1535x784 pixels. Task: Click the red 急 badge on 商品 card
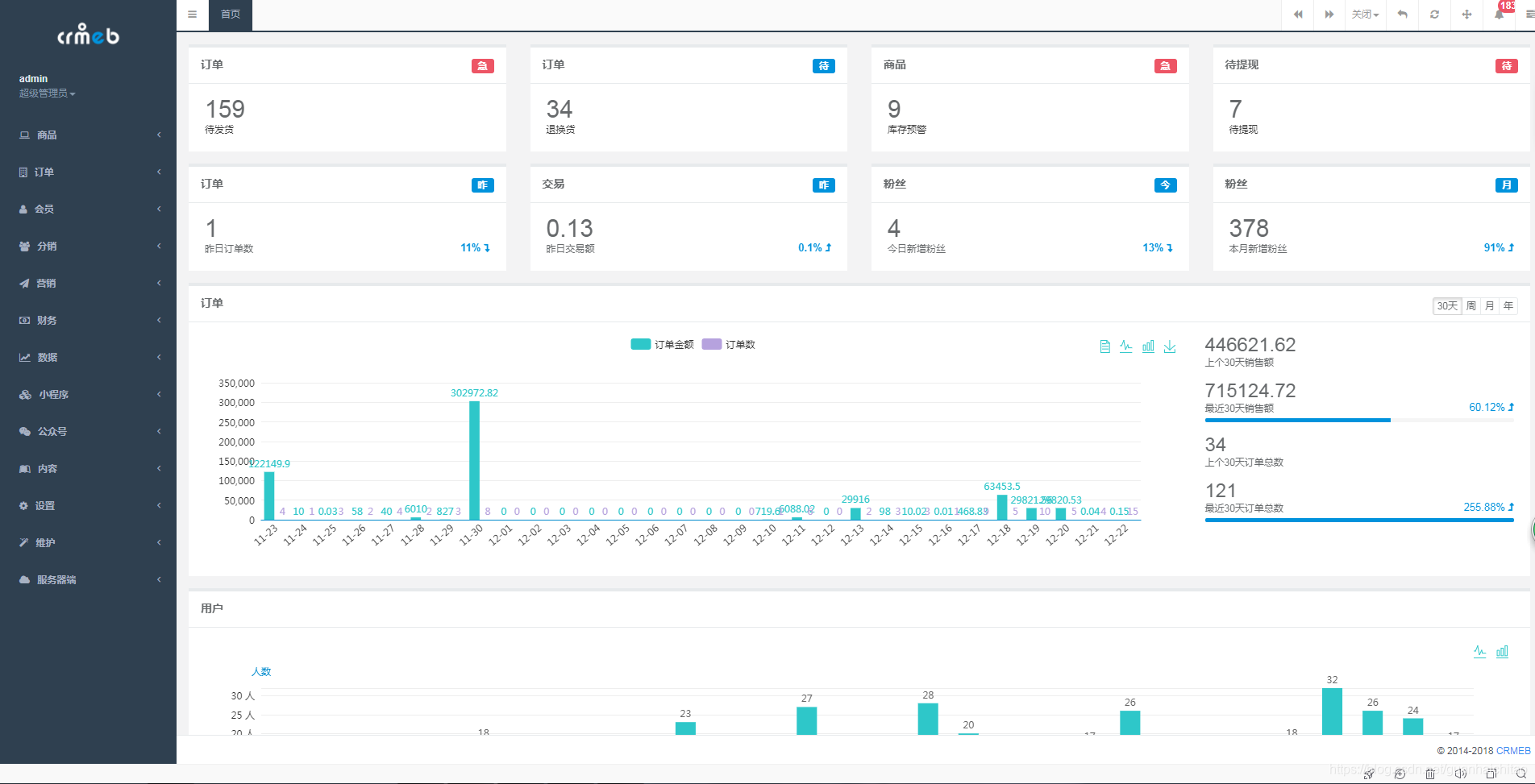(1165, 66)
